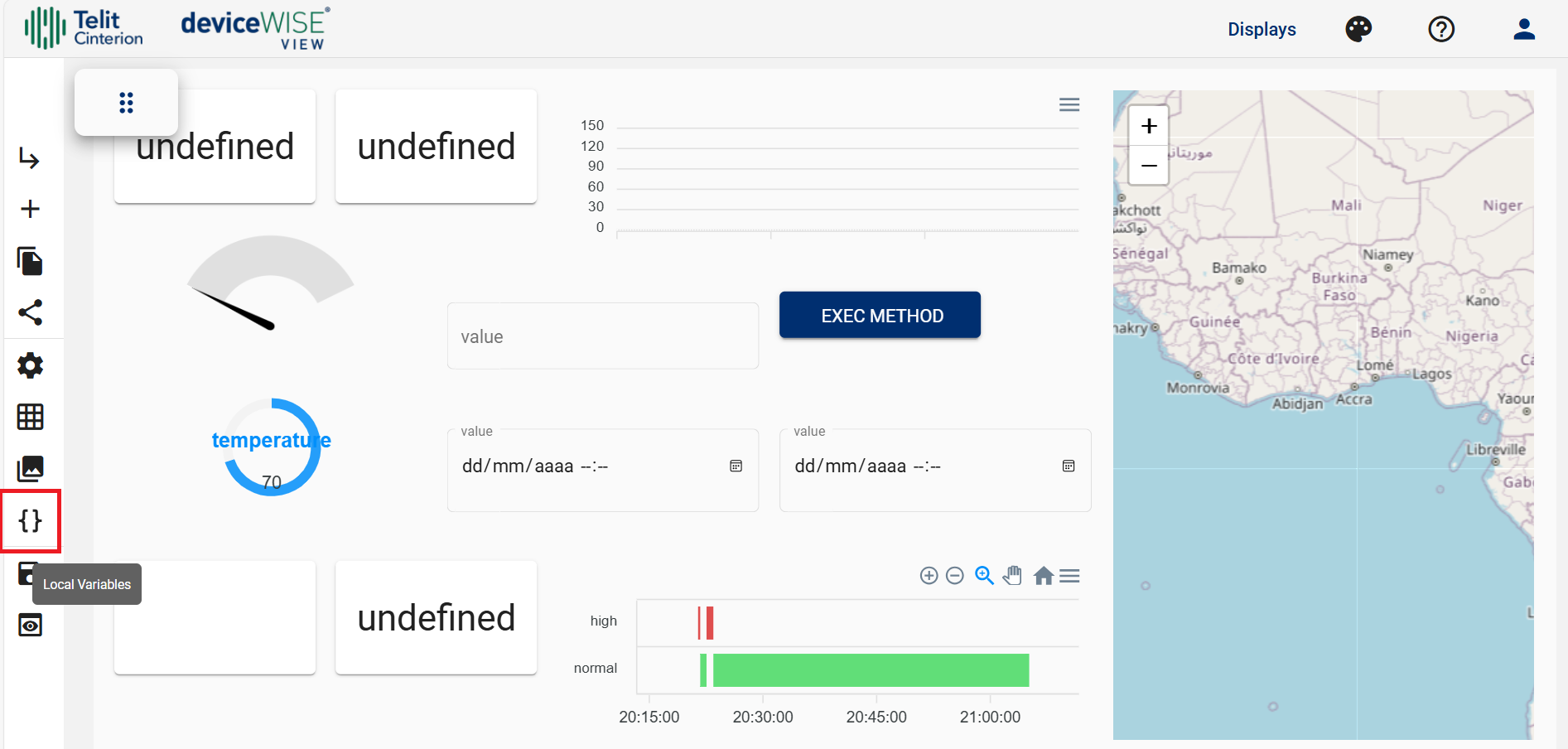
Task: Open the timeline chart hamburger menu
Action: (x=1069, y=576)
